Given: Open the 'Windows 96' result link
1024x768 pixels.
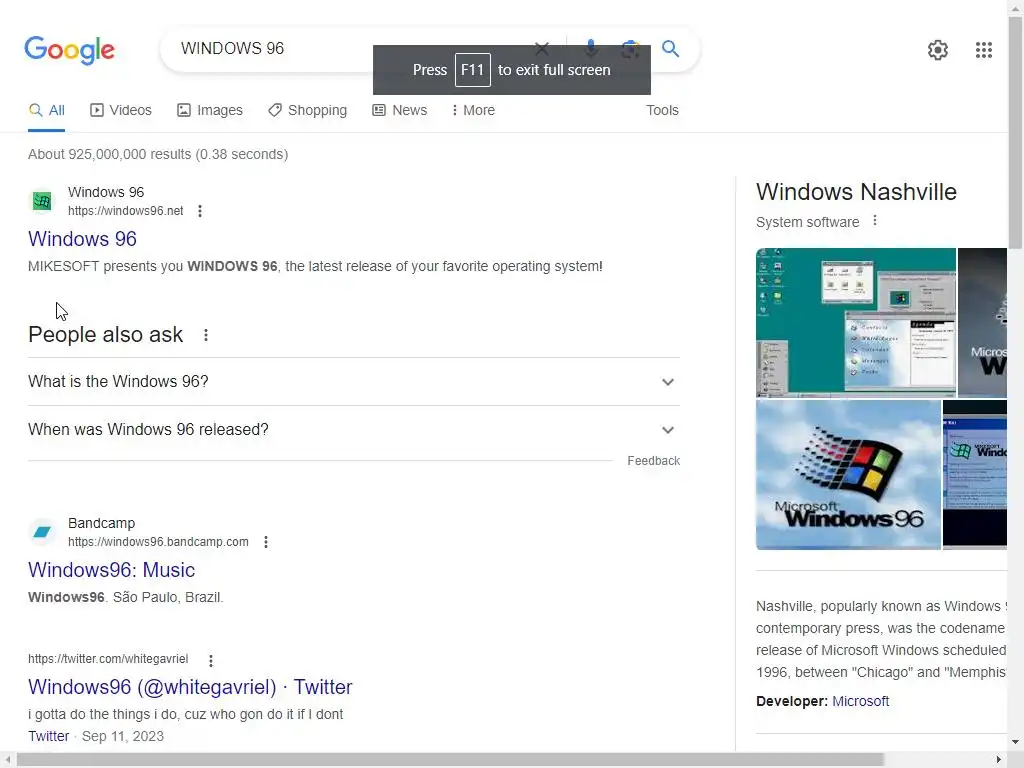Looking at the screenshot, I should [x=82, y=239].
